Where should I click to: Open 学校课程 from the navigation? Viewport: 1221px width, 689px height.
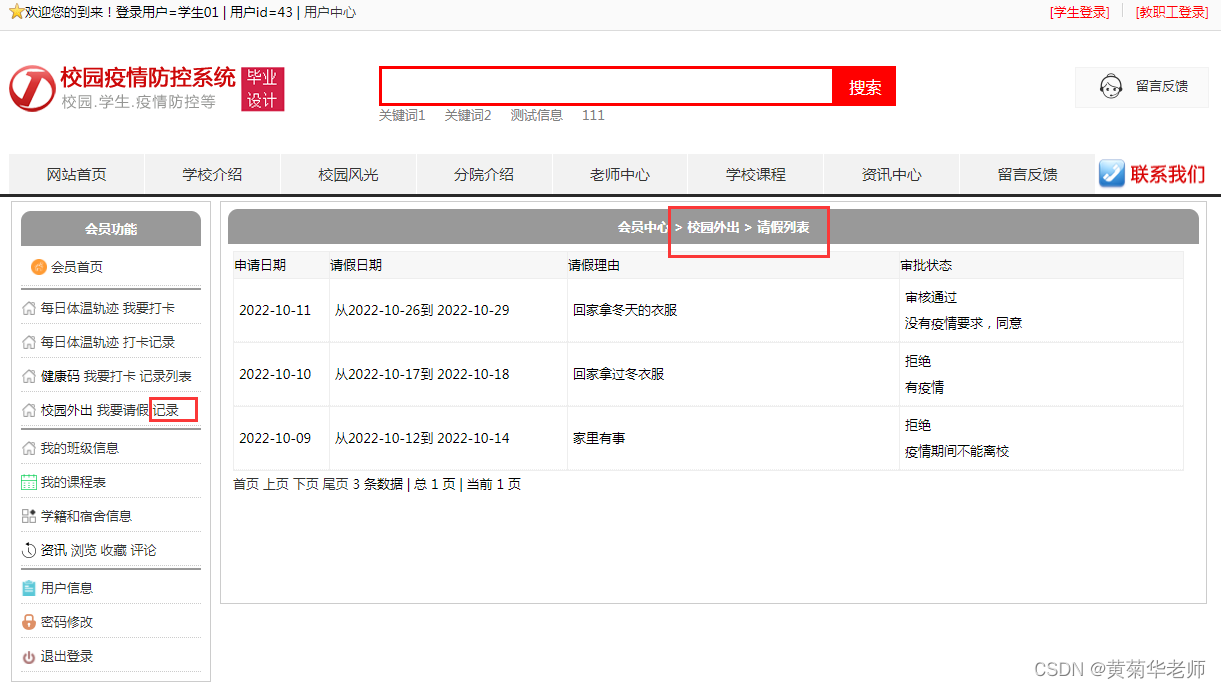pyautogui.click(x=756, y=174)
